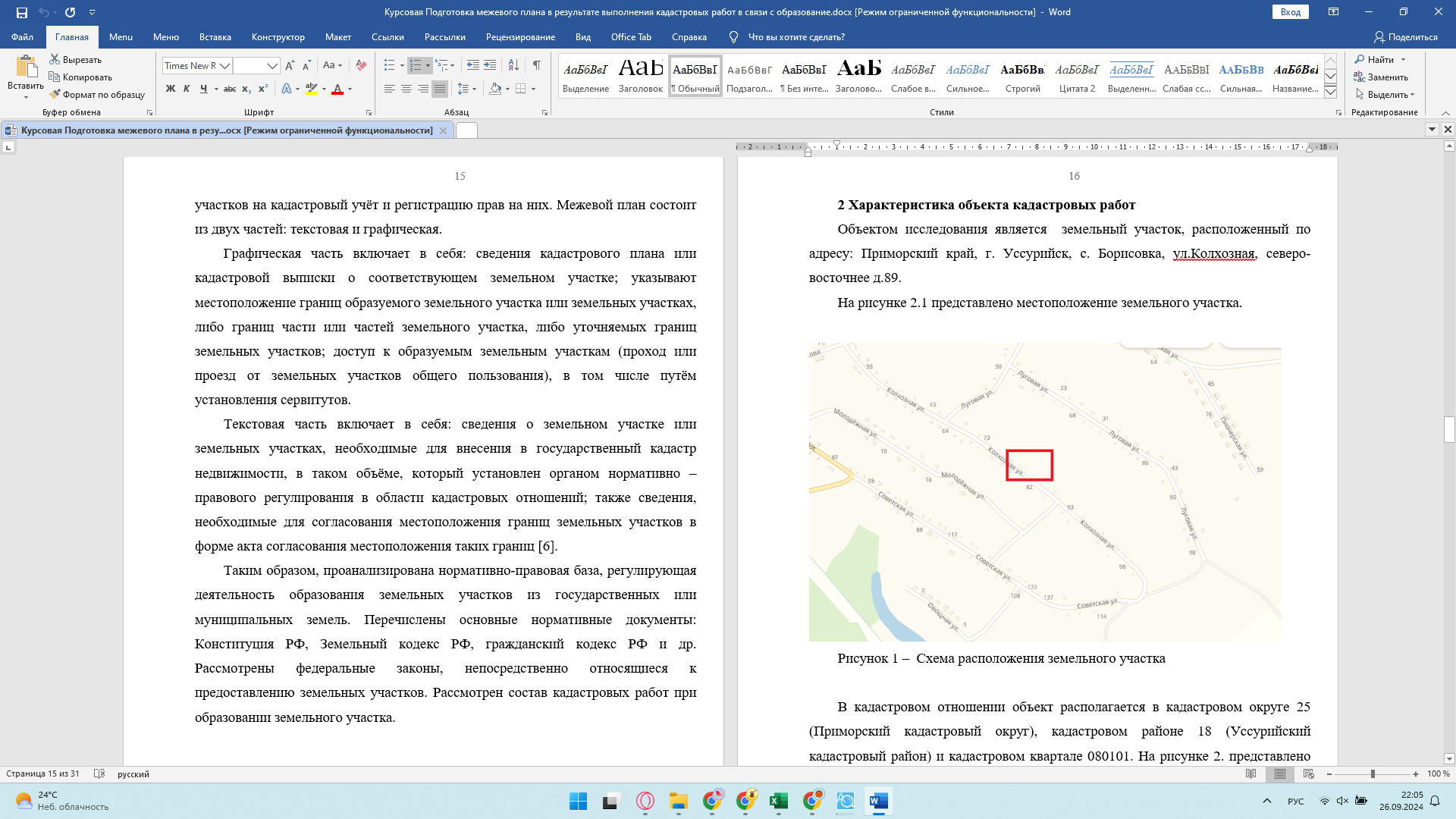Toggle subscript formatting
This screenshot has height=819, width=1456.
tap(246, 89)
